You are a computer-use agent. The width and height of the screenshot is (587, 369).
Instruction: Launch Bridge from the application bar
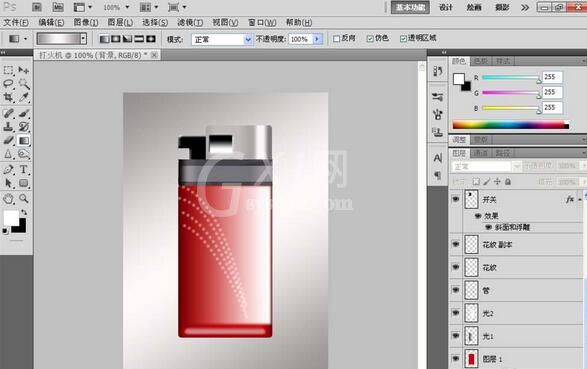tap(37, 7)
